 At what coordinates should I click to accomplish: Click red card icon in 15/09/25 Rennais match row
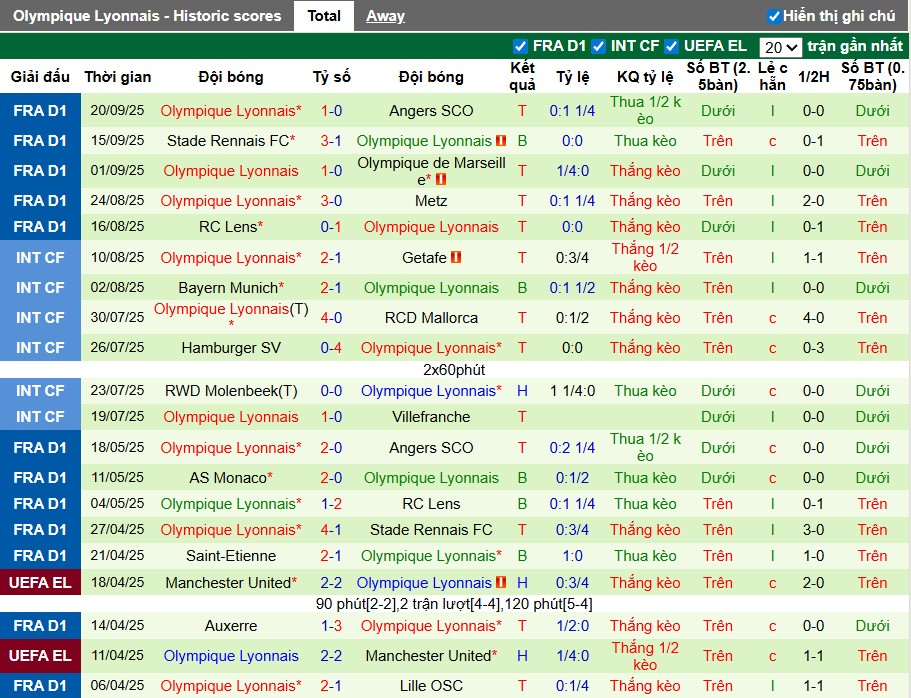tap(501, 141)
